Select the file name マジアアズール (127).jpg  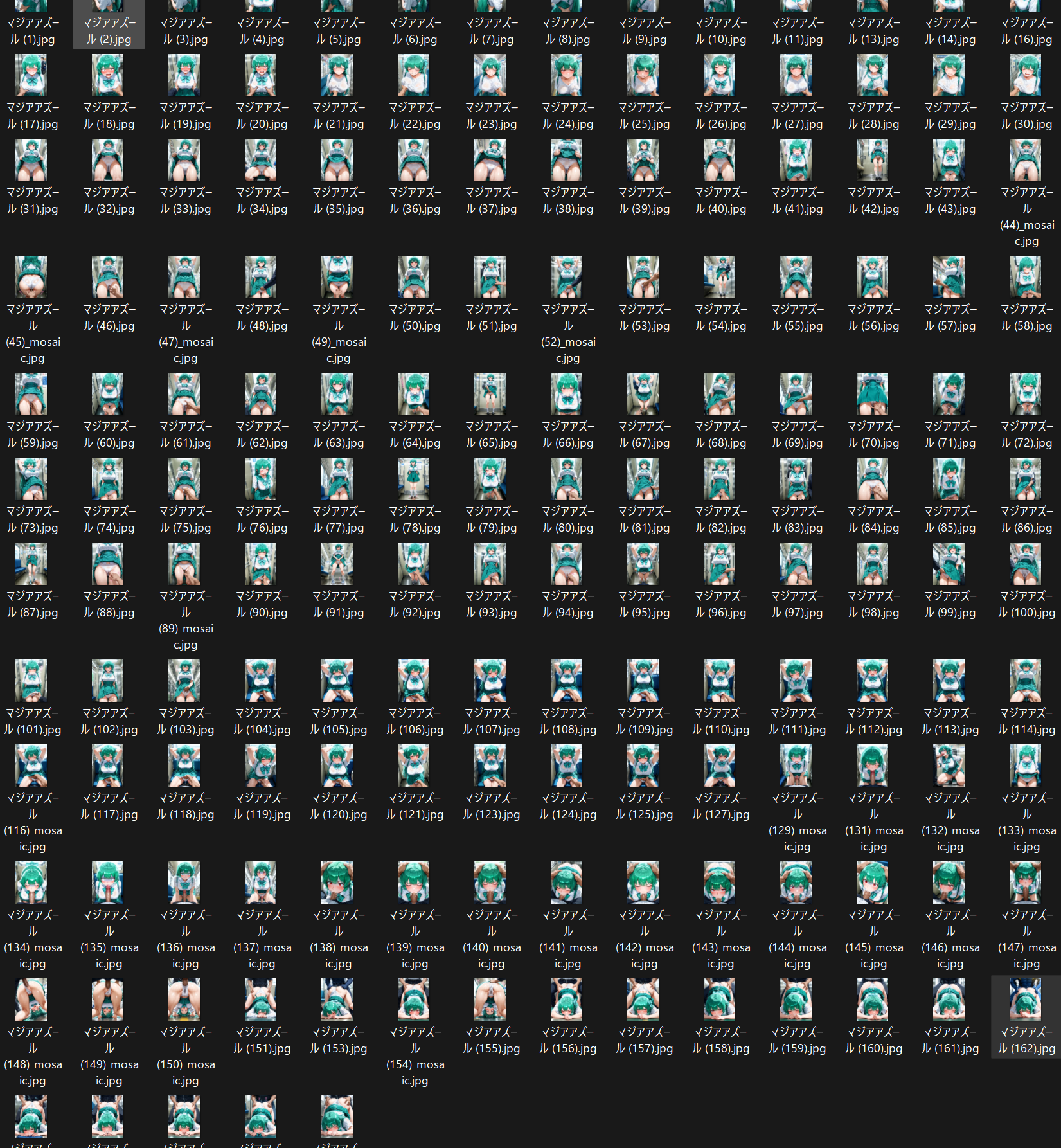(720, 806)
